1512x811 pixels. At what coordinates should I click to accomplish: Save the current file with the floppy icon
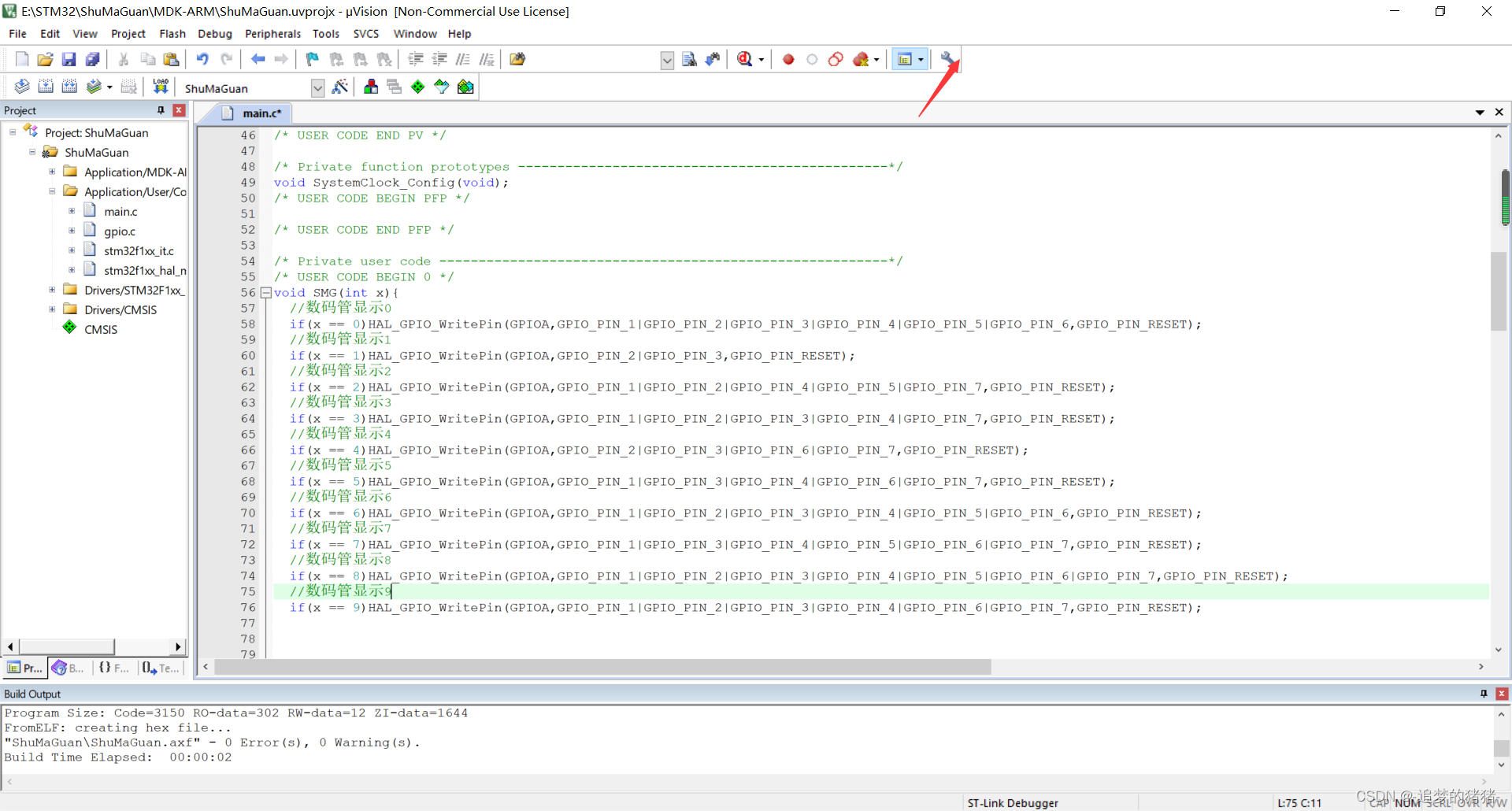pos(69,59)
